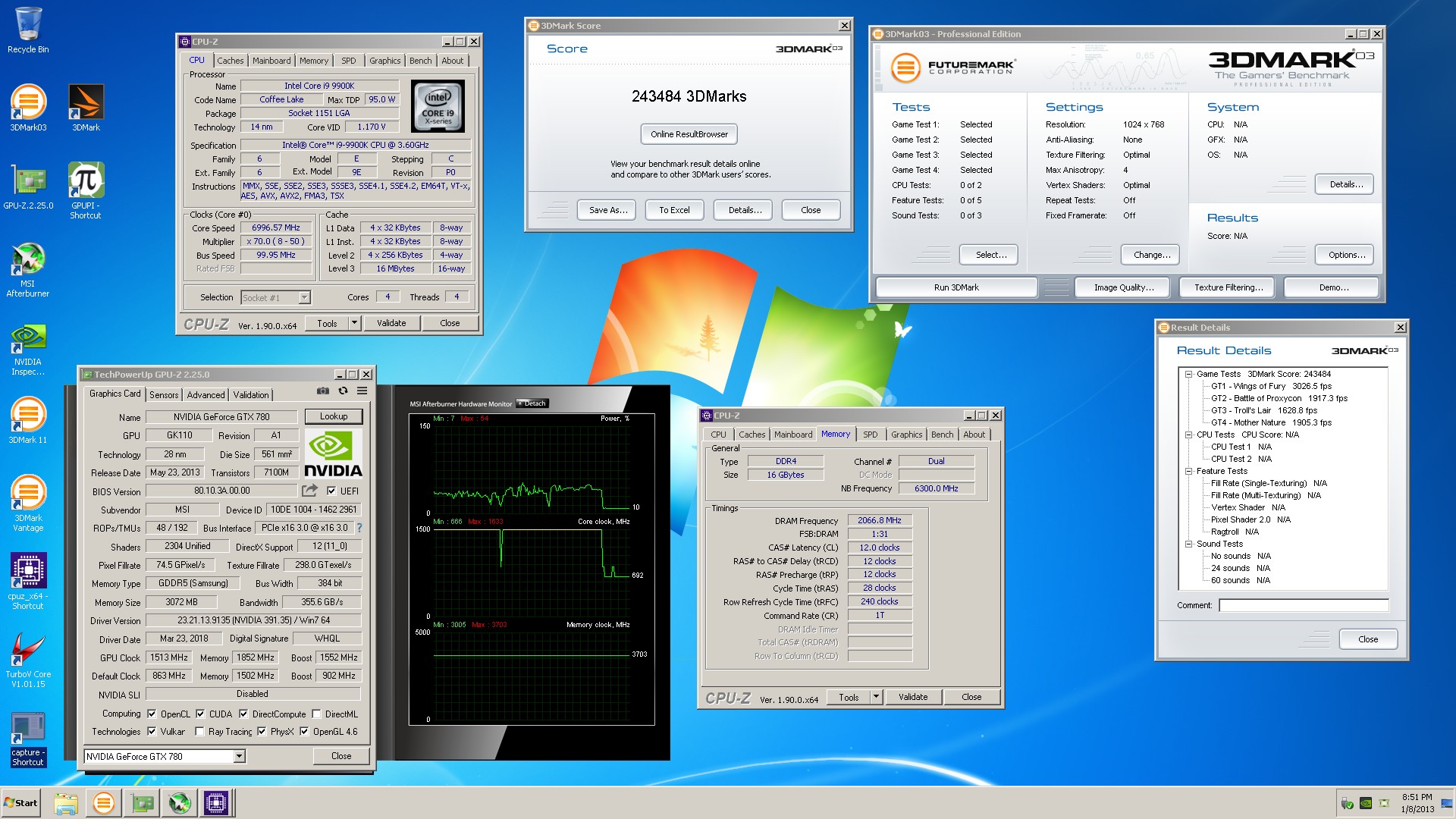Click the Bus Interface question mark icon
Viewport: 1456px width, 819px height.
(359, 528)
